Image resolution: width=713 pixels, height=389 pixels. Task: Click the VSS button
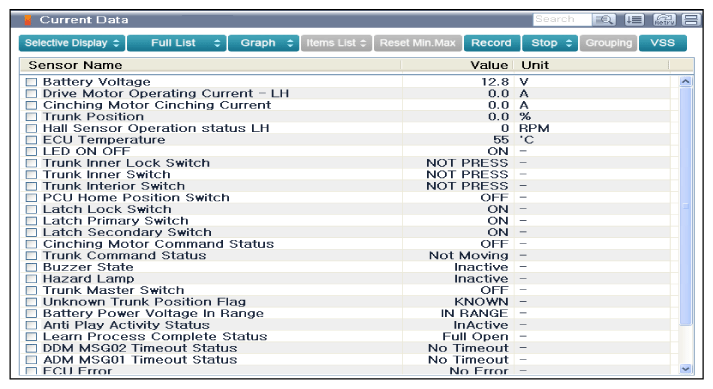[x=663, y=43]
